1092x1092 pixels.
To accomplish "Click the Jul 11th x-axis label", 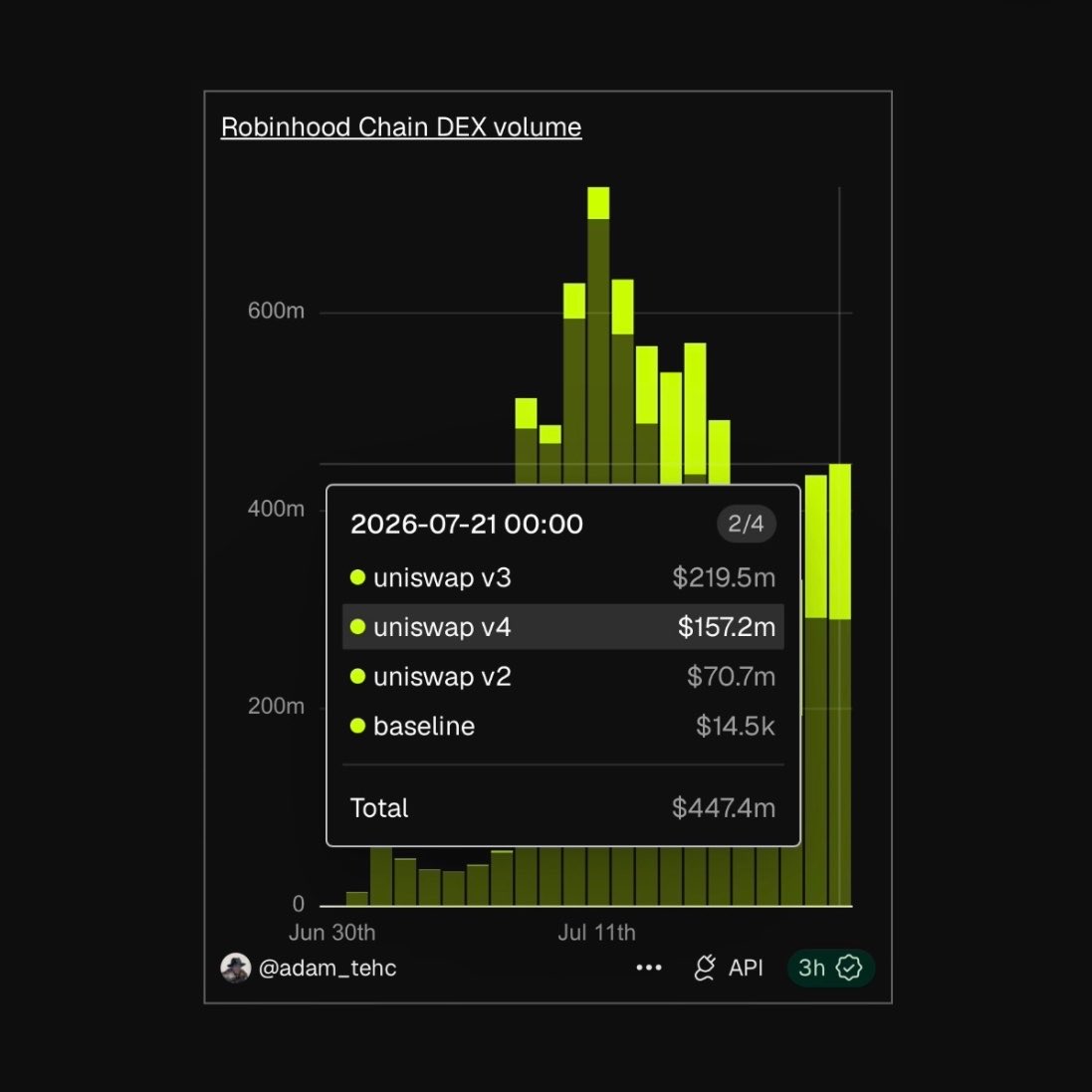I will pos(597,933).
